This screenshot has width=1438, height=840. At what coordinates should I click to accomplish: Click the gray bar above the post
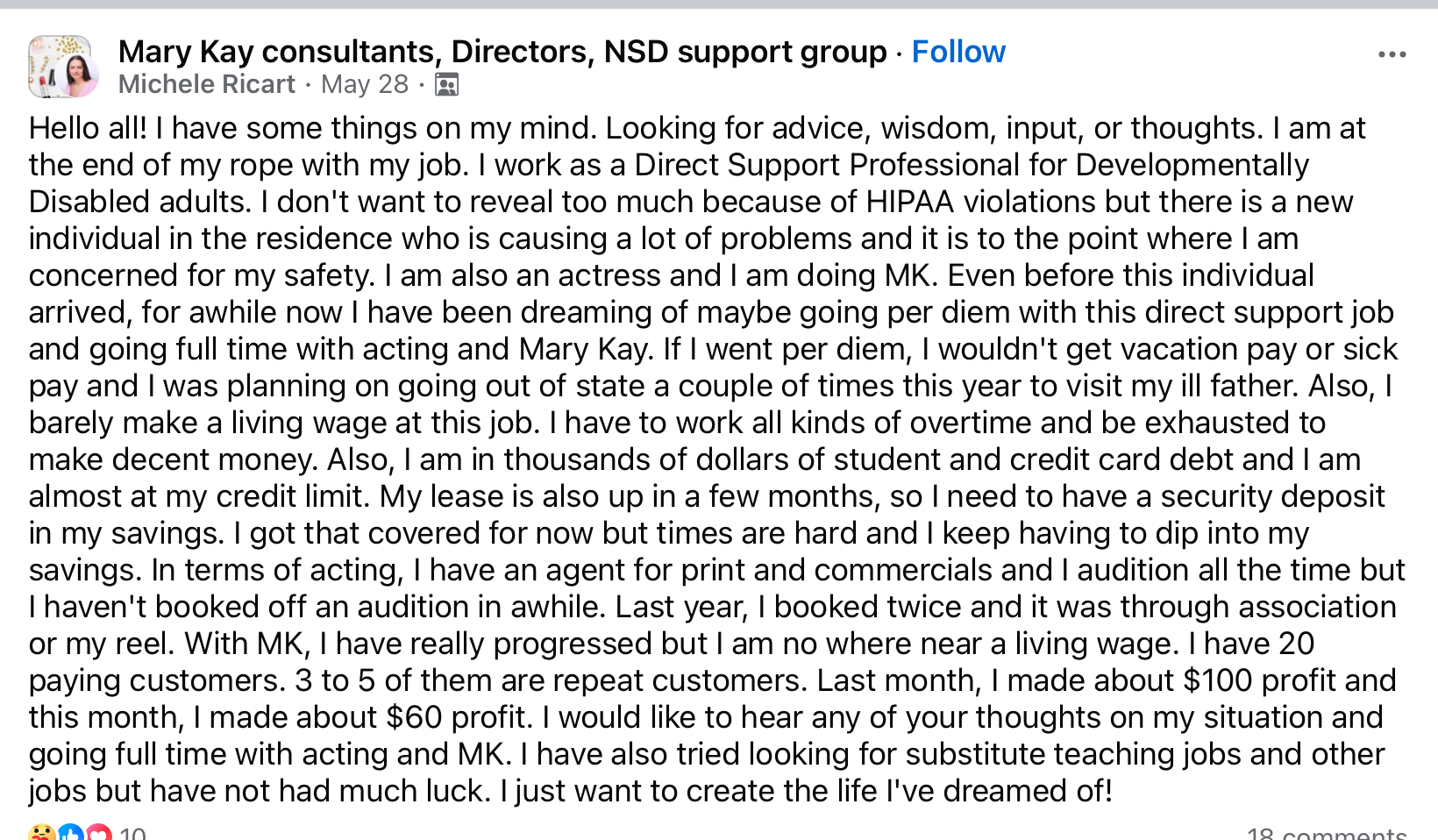tap(719, 4)
